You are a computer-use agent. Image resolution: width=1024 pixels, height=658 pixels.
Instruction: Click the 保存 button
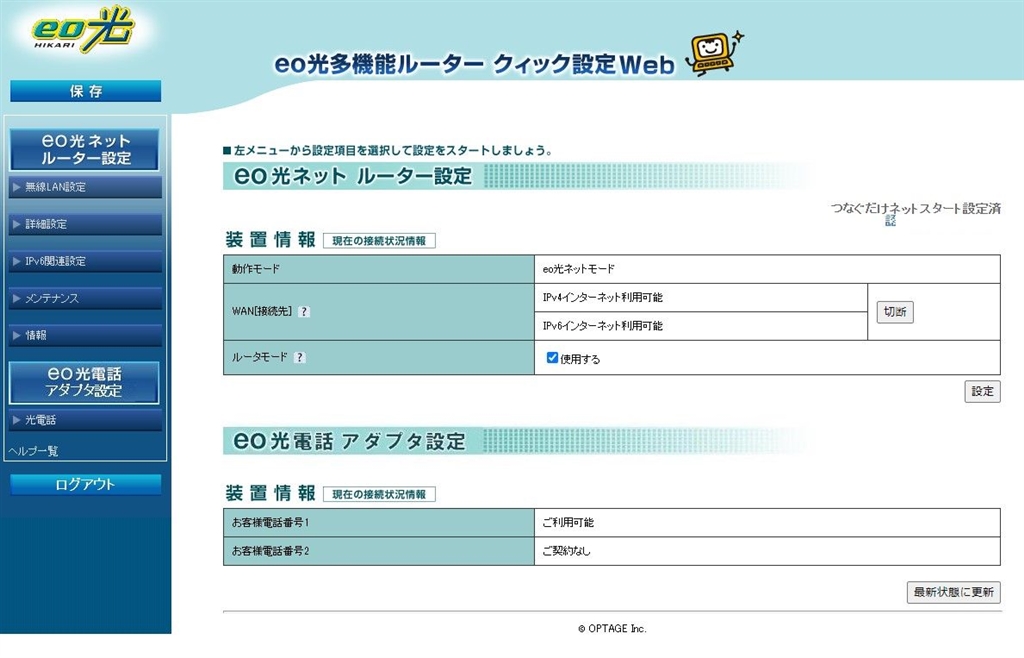[x=86, y=91]
